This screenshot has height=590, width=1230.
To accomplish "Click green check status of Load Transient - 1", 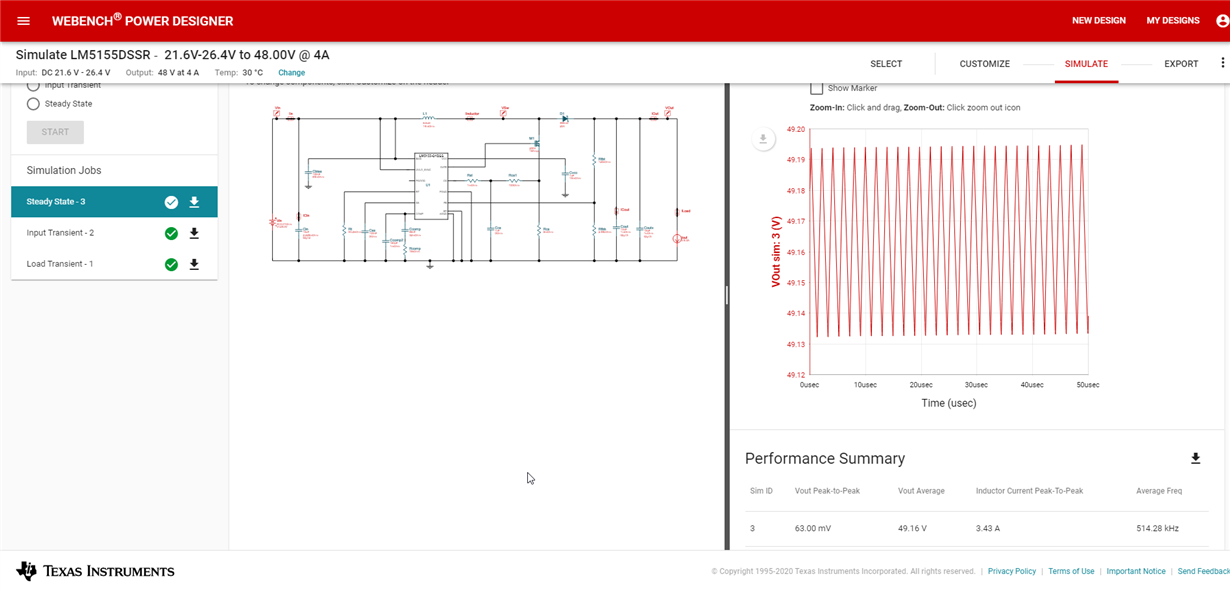I will 171,264.
